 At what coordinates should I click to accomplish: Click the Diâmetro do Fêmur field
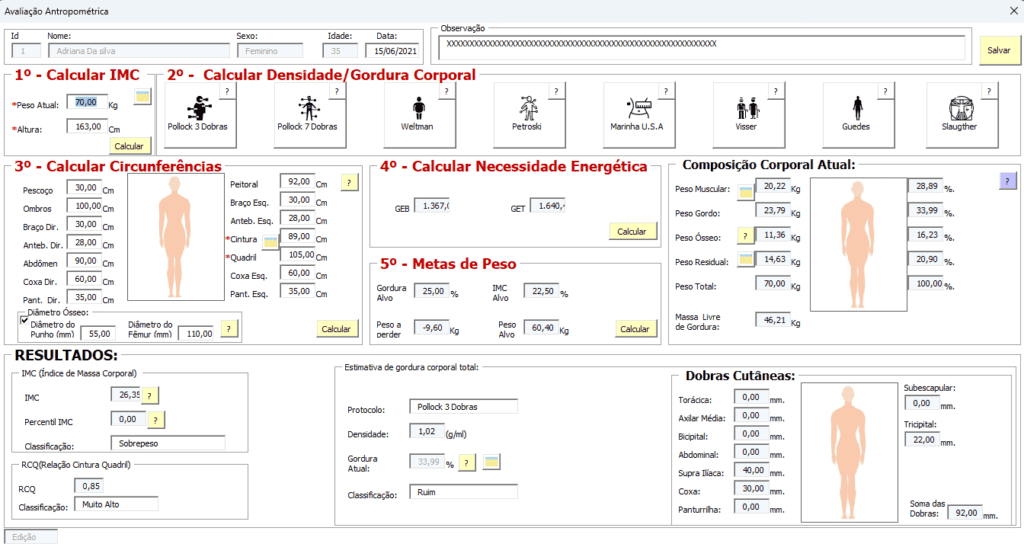196,334
